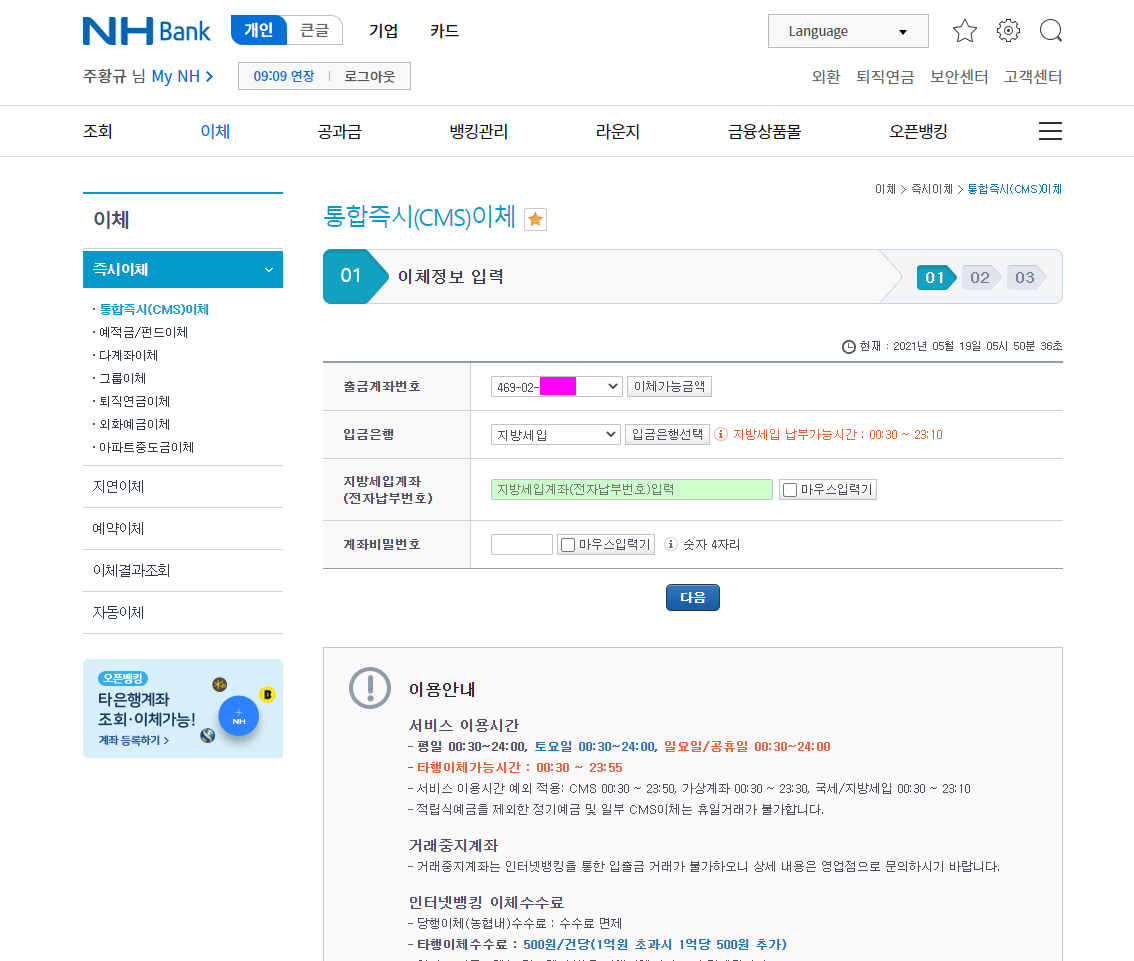The width and height of the screenshot is (1134, 961).
Task: Click the 지방세입계좌 input field
Action: coord(631,490)
